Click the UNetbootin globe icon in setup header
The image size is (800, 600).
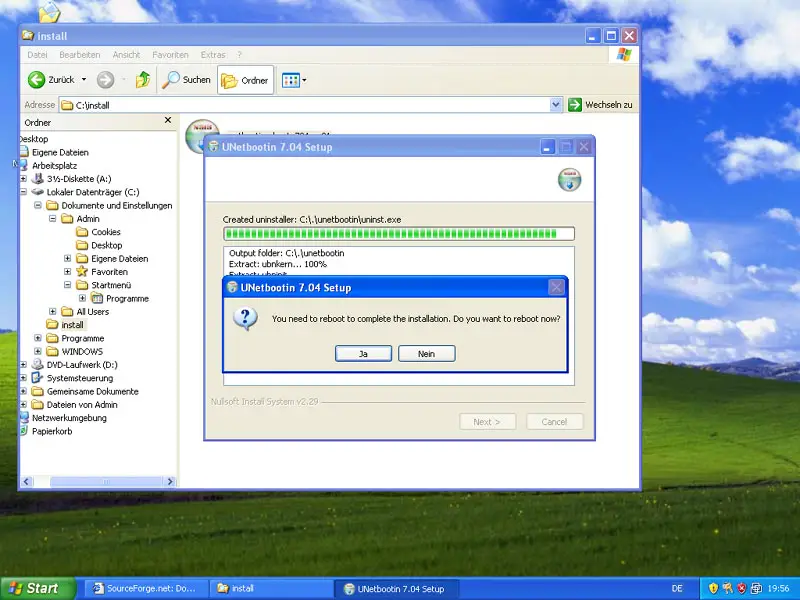[569, 180]
